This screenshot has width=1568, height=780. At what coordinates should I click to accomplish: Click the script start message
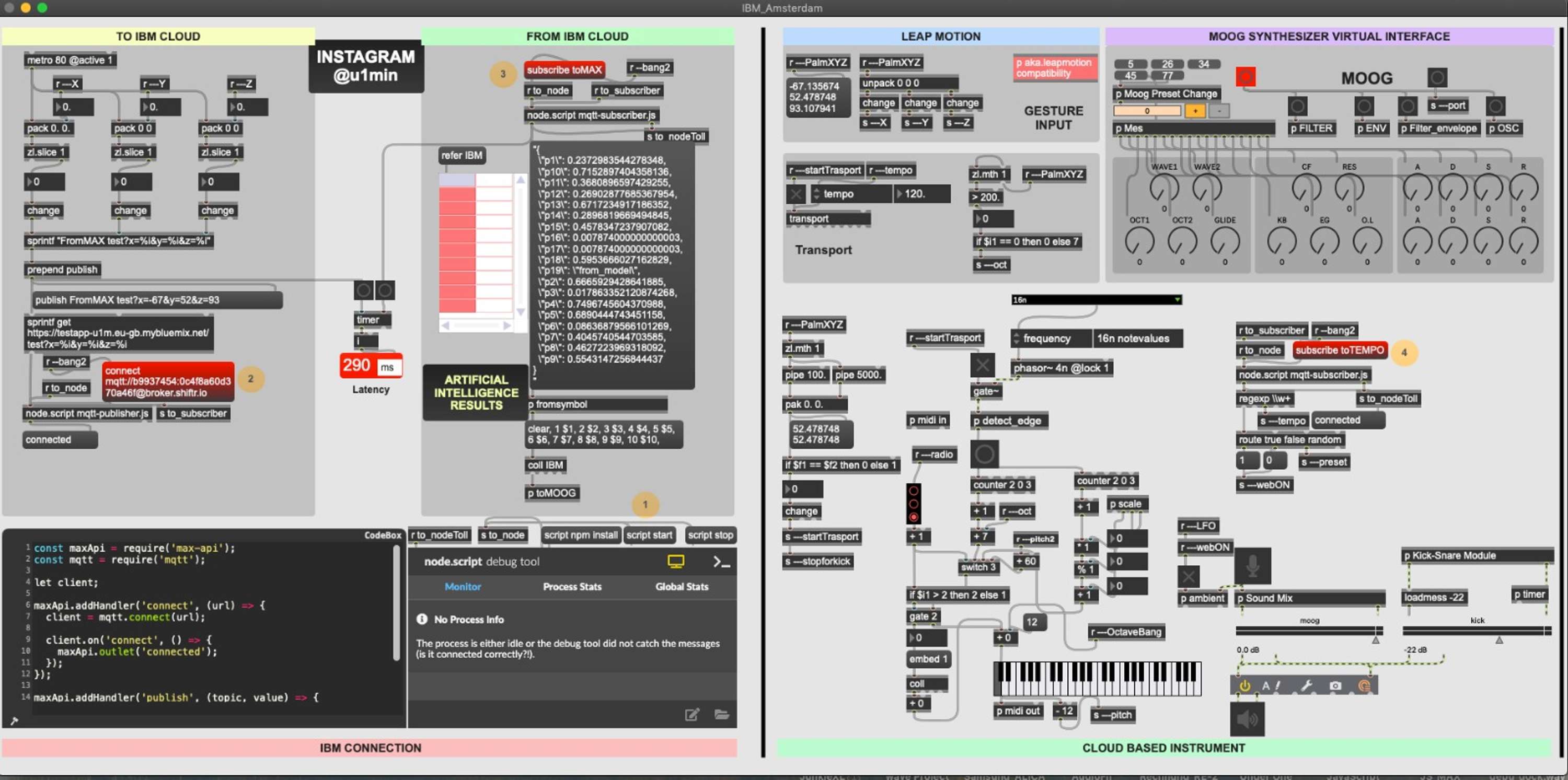click(649, 535)
